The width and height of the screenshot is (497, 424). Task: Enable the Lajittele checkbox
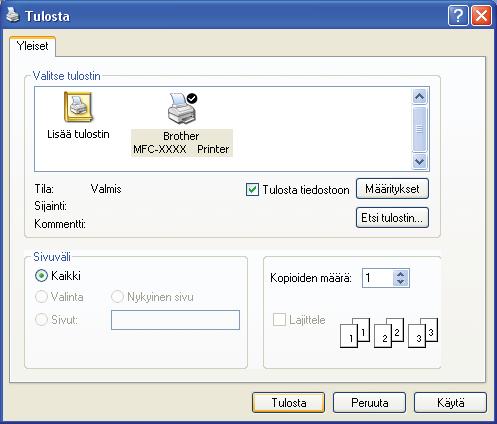(279, 319)
